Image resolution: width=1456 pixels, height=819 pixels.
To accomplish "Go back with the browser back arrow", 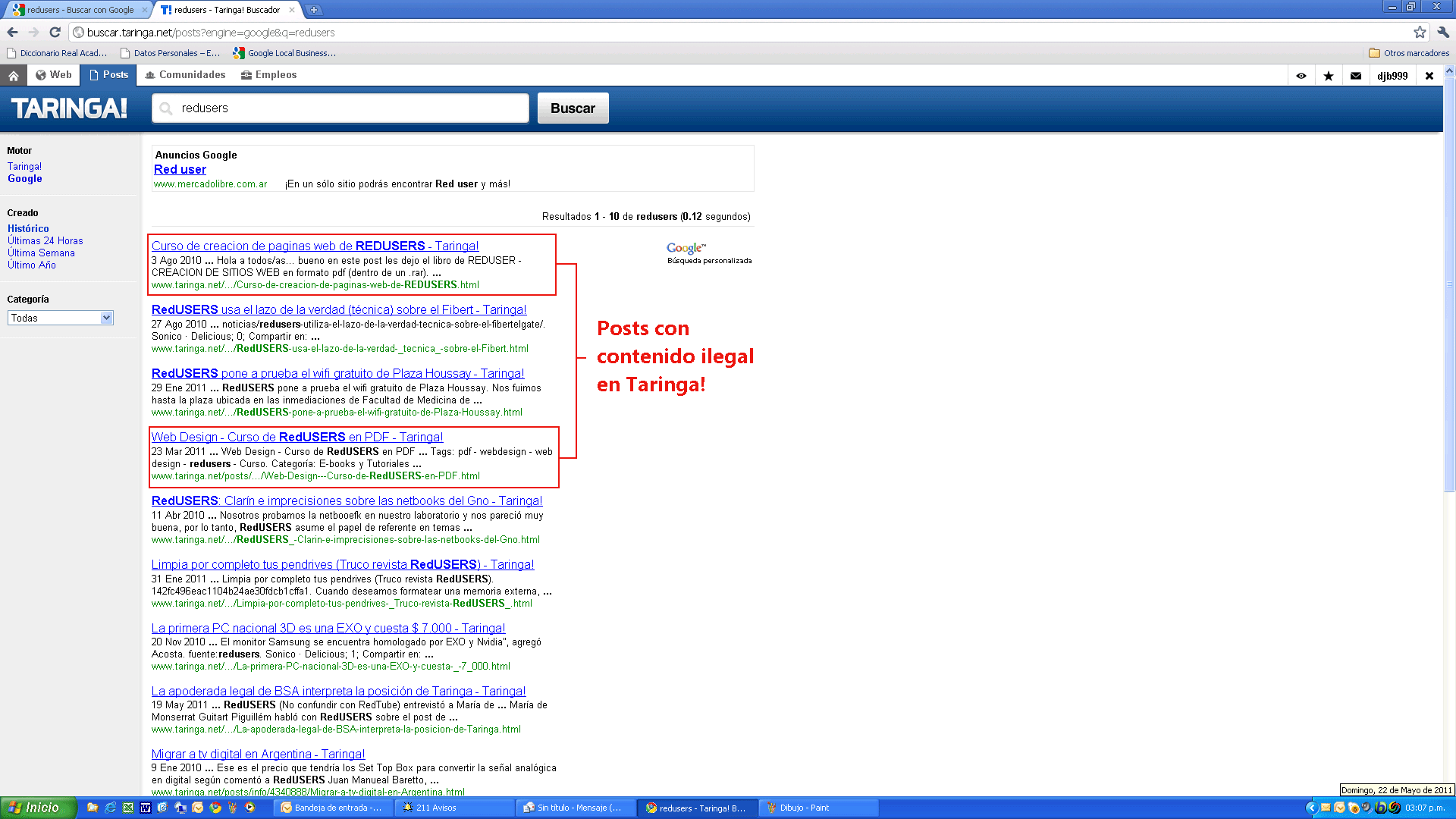I will point(12,32).
